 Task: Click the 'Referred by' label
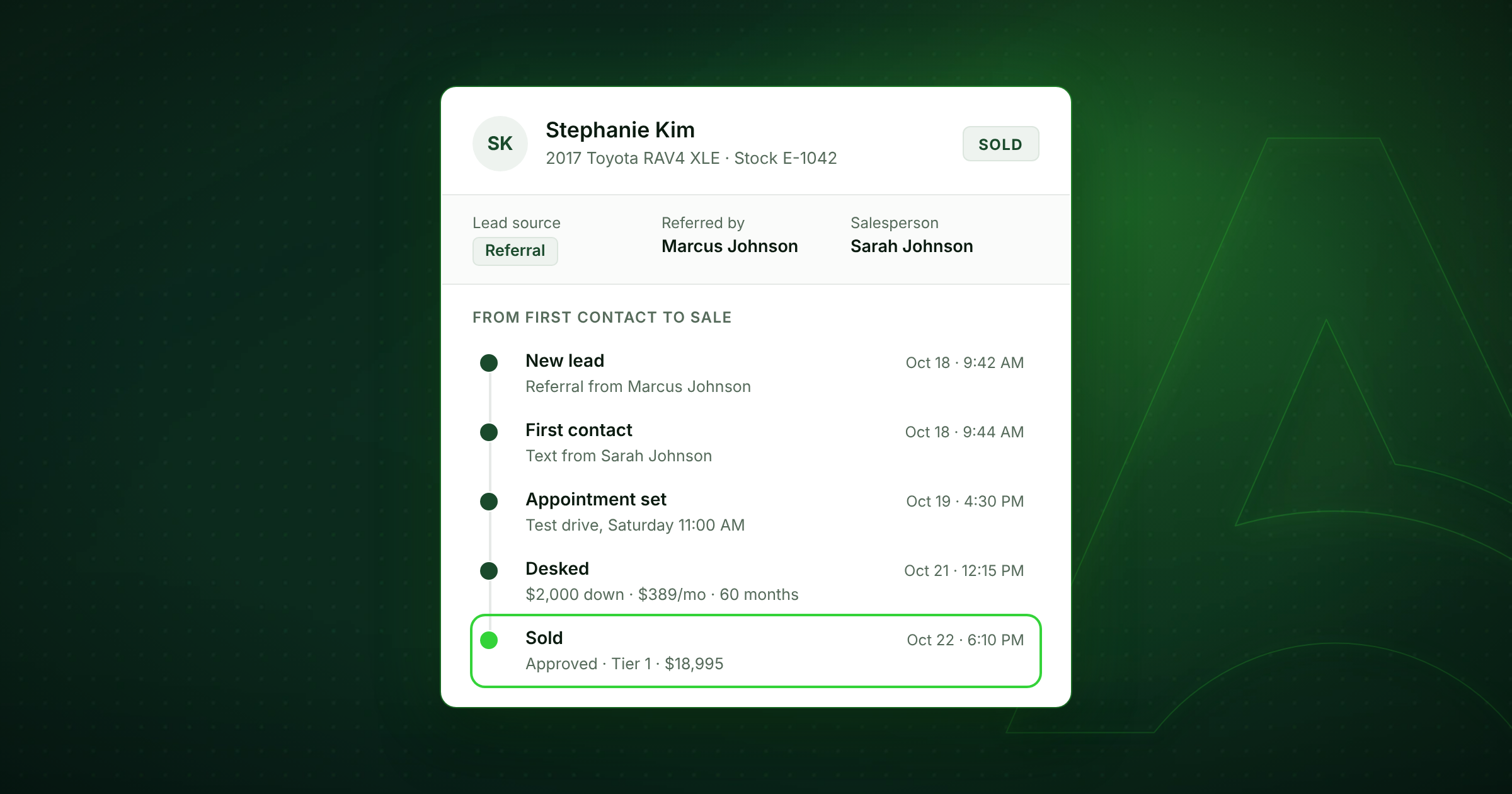703,223
